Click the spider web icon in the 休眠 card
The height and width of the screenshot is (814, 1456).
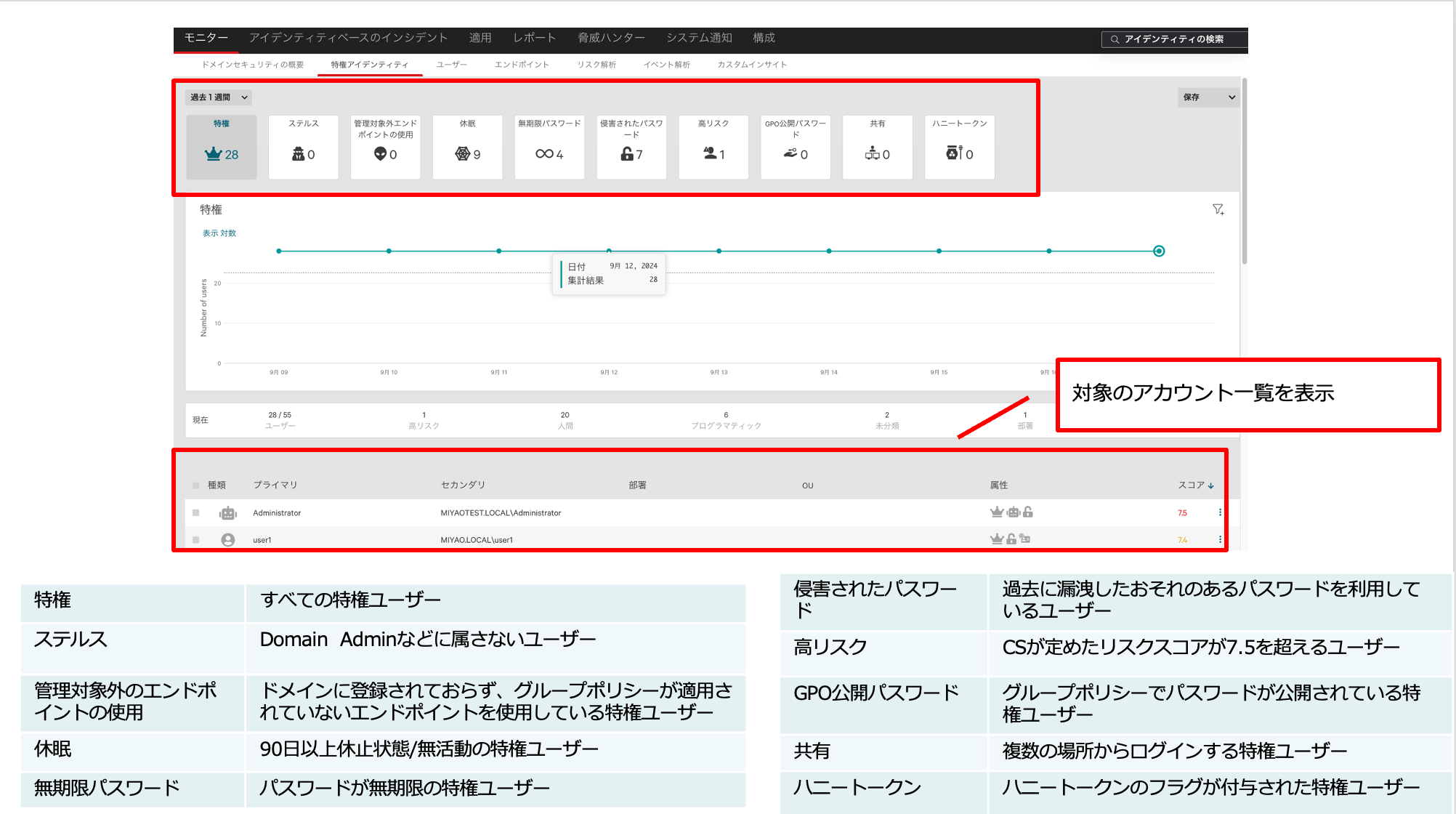[463, 153]
